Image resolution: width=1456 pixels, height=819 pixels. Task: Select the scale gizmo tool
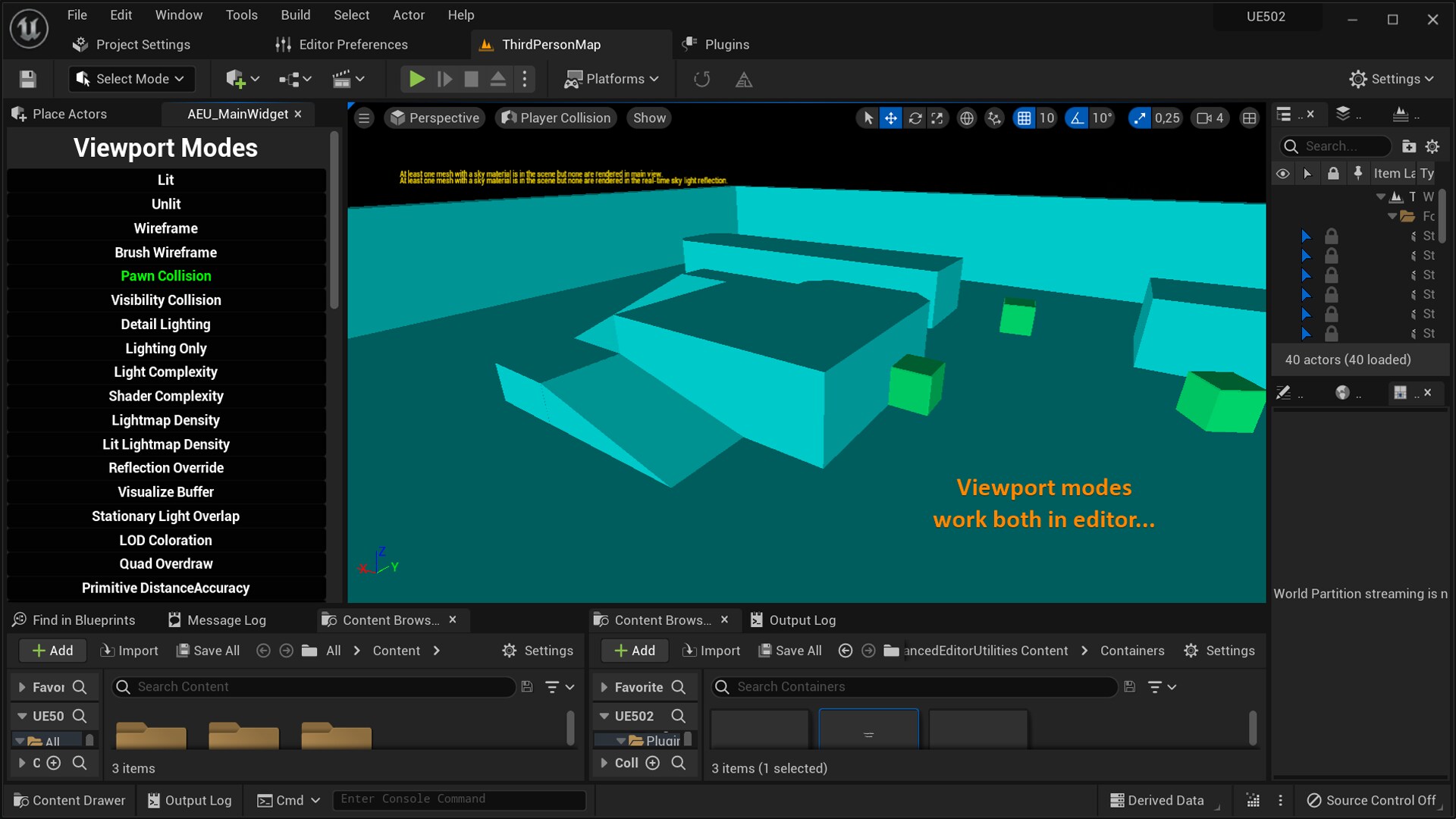coord(937,118)
